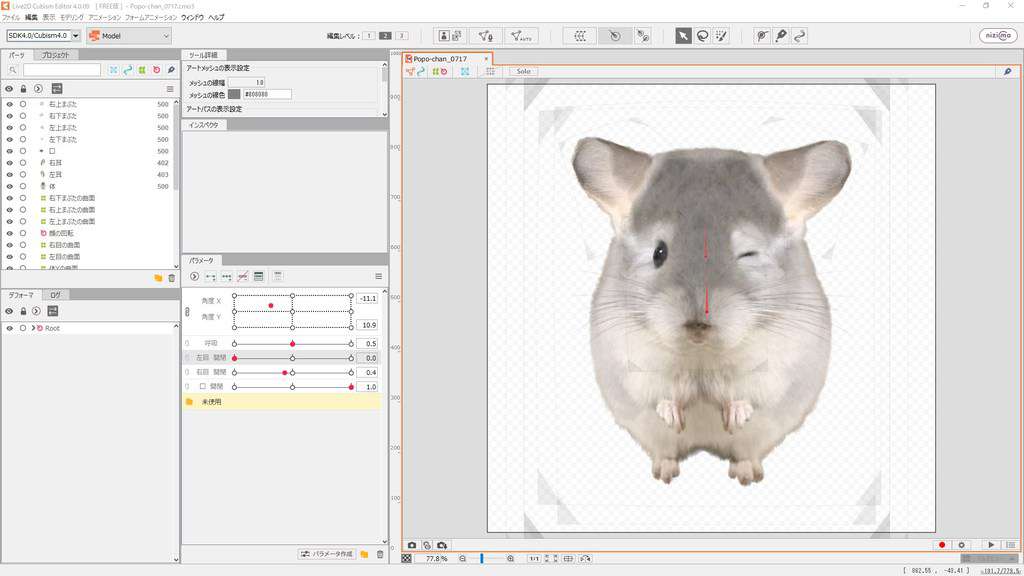
Task: Take a canvas snapshot with camera icon
Action: point(412,545)
